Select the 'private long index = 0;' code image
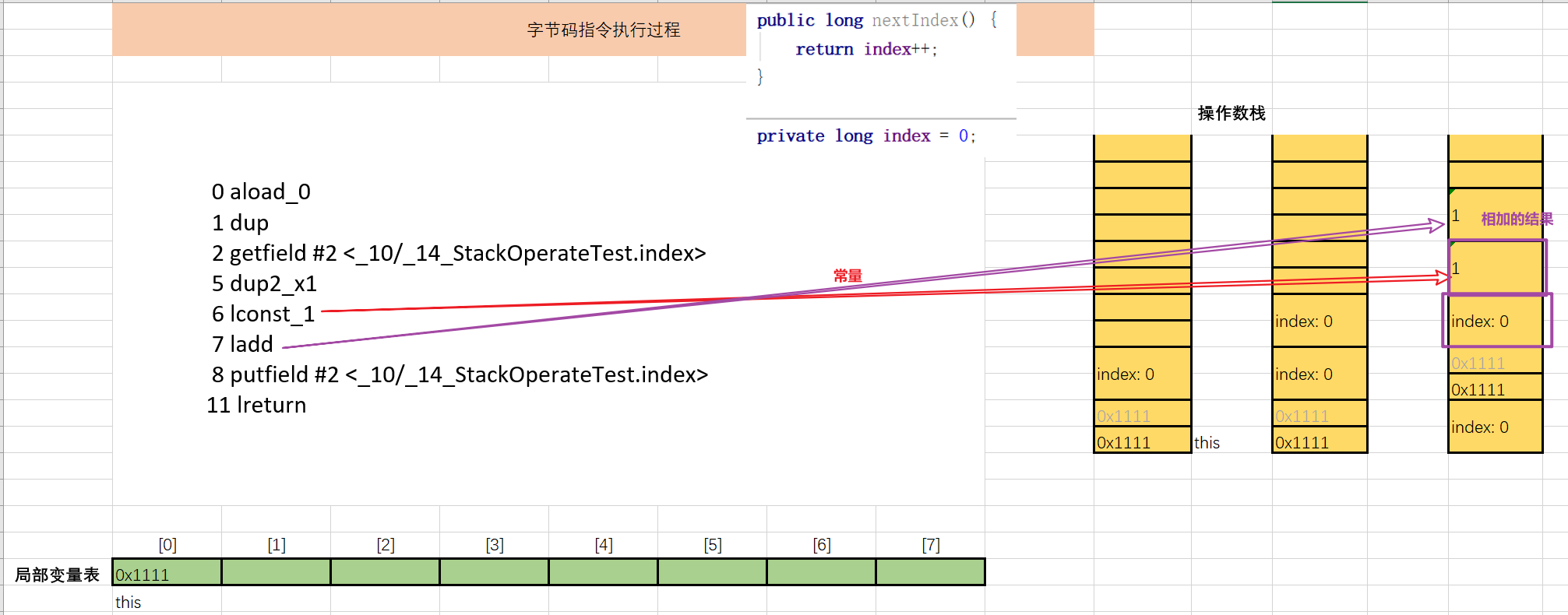Viewport: 1568px width, 615px height. click(881, 136)
